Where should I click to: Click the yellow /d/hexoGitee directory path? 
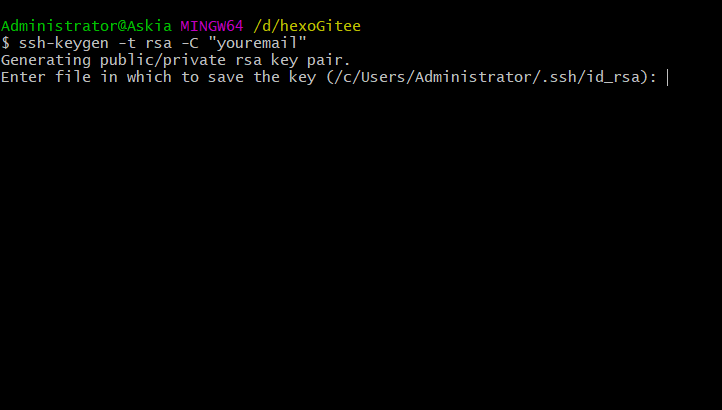(x=307, y=26)
